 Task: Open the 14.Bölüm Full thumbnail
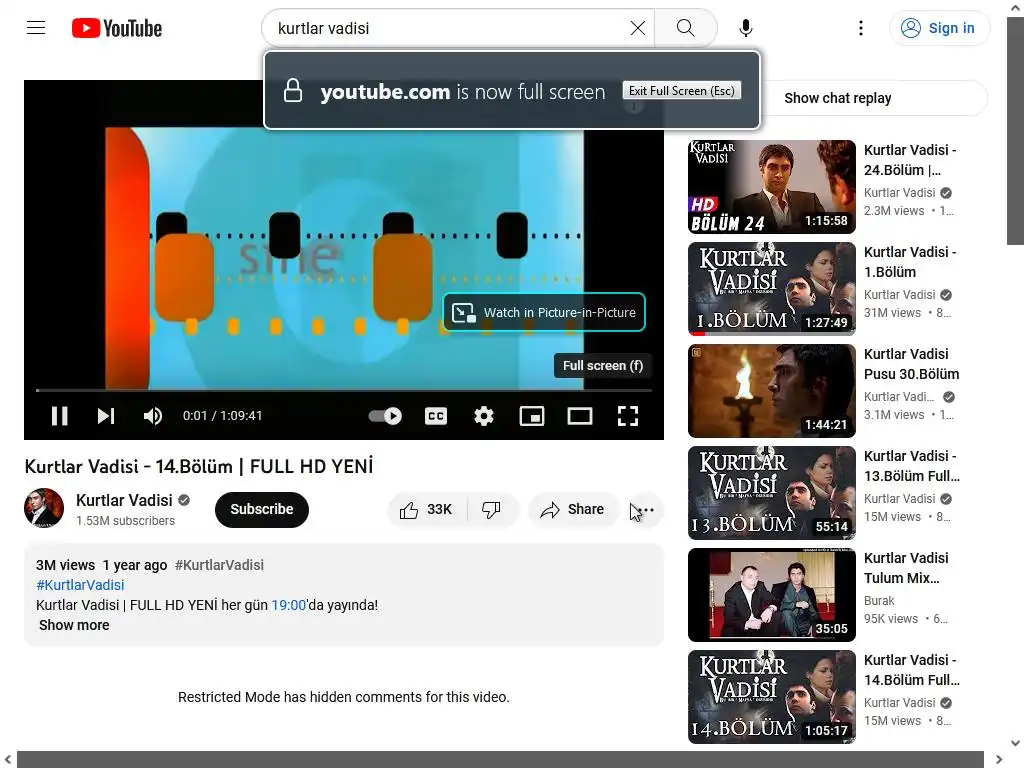(x=771, y=697)
